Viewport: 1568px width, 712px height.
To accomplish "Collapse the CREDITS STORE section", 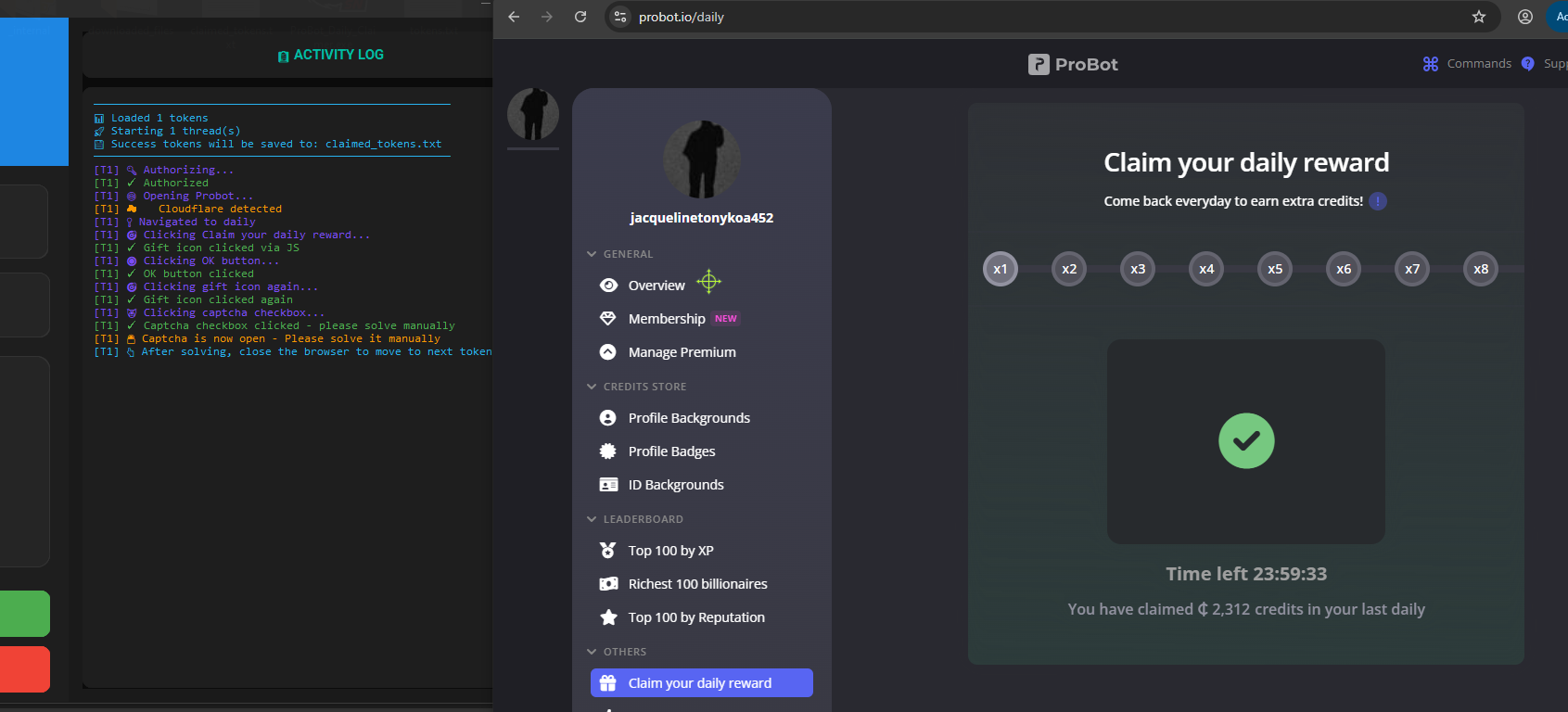I will 592,387.
